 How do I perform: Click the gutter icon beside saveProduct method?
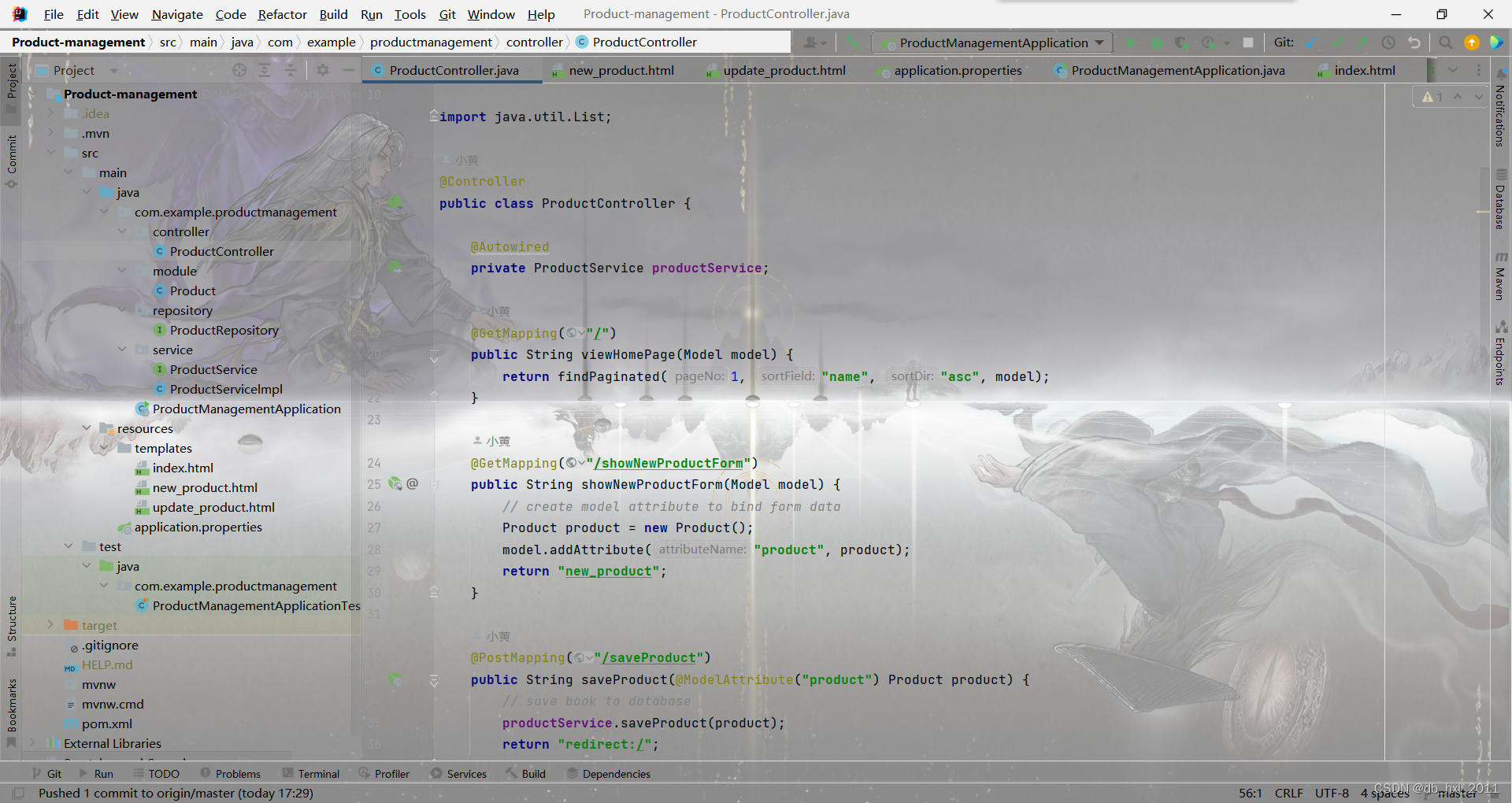tap(395, 679)
